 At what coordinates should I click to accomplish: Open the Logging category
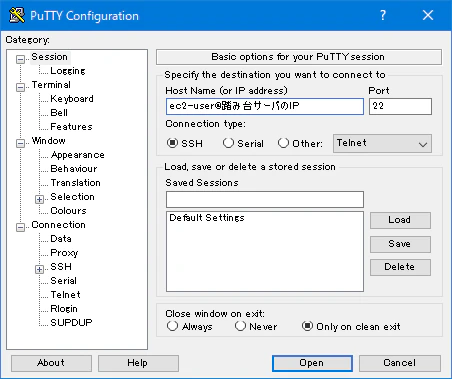point(68,71)
